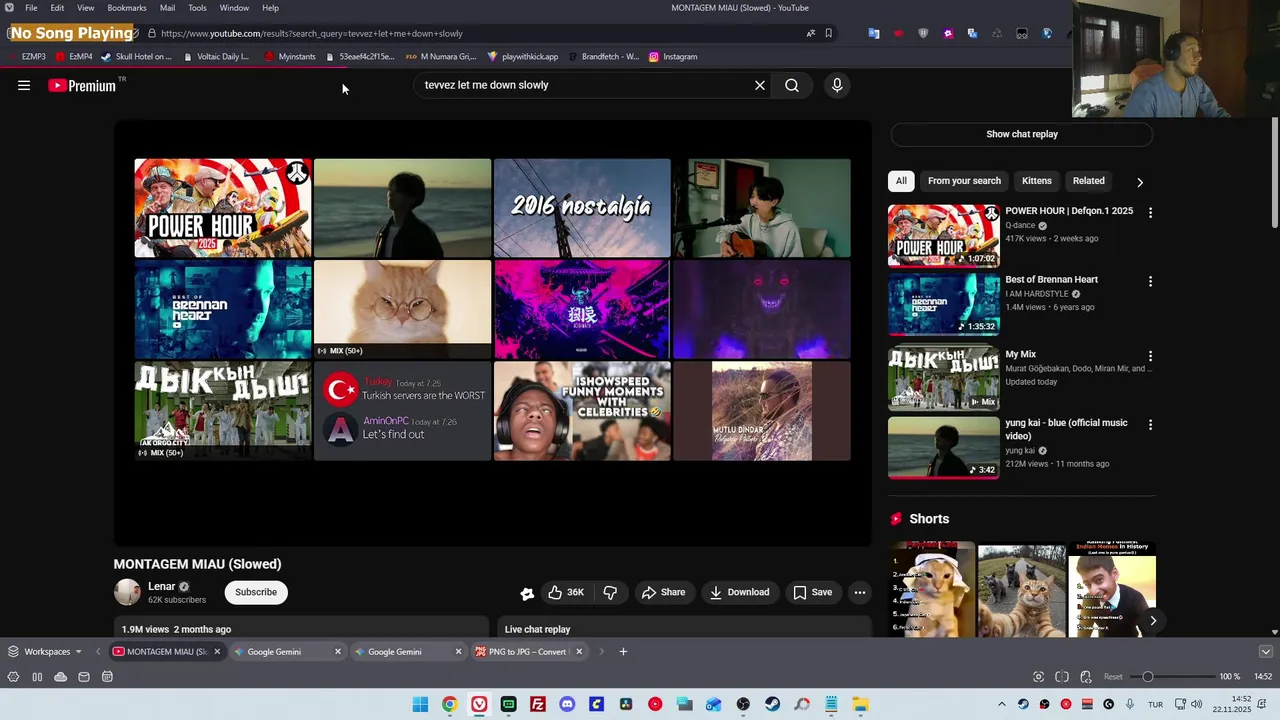Open the Instagram bookmark

pos(673,57)
